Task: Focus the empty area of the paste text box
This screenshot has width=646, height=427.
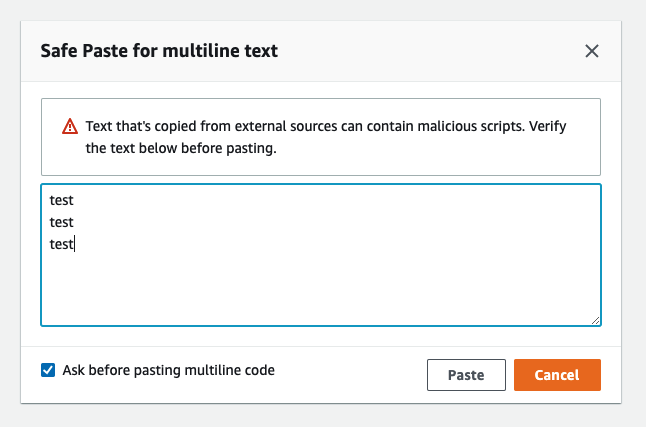Action: 321,289
